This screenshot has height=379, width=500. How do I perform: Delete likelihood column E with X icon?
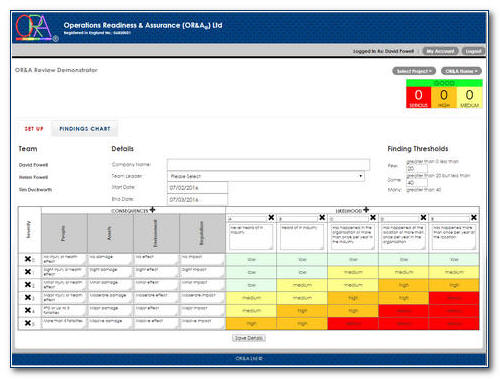click(x=474, y=218)
